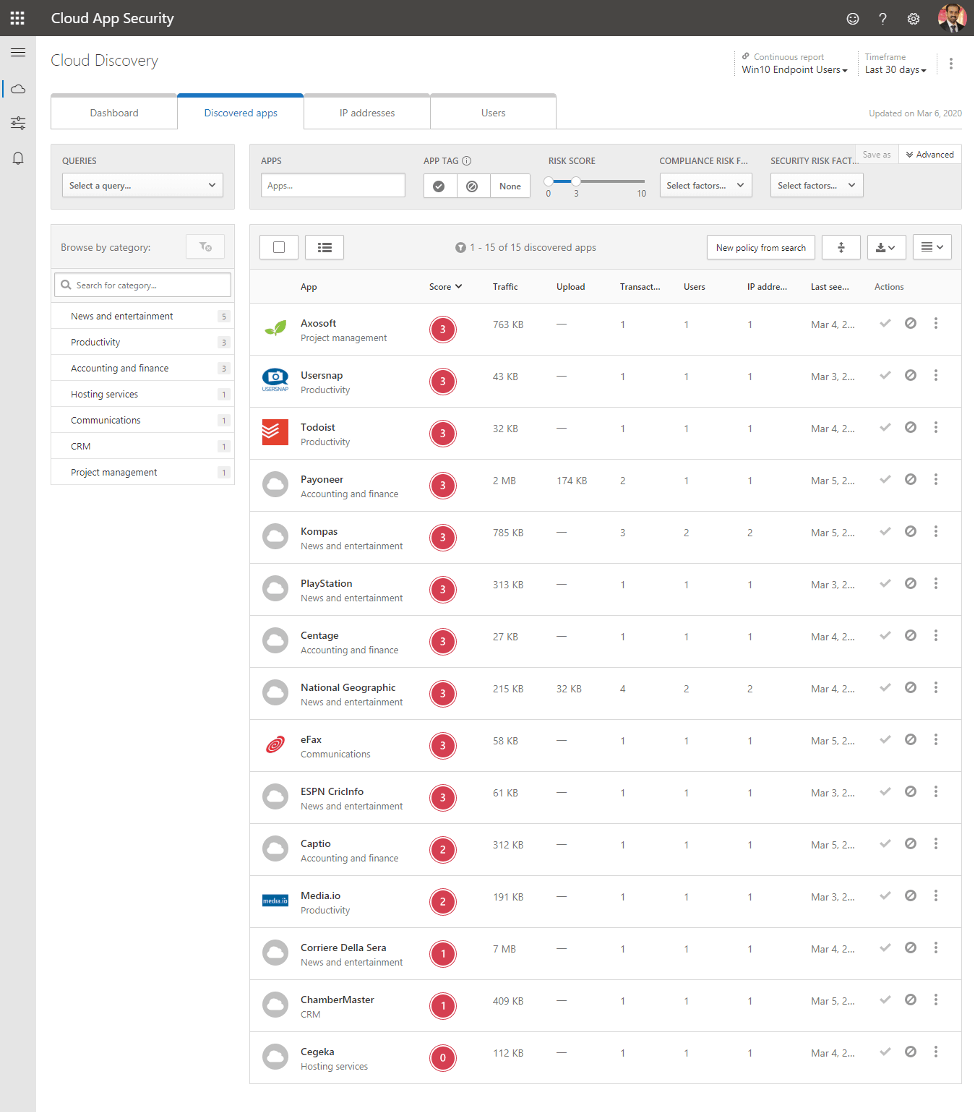This screenshot has width=974, height=1112.
Task: Open the app launcher grid icon
Action: (x=18, y=18)
